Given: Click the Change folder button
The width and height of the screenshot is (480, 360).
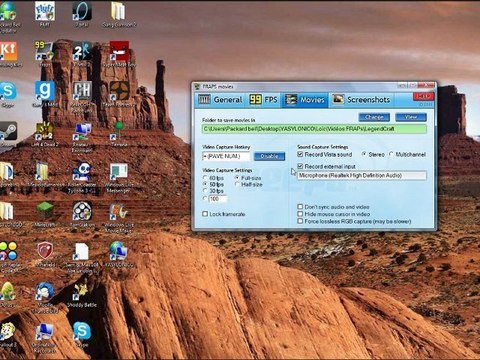Looking at the screenshot, I should click(x=374, y=117).
